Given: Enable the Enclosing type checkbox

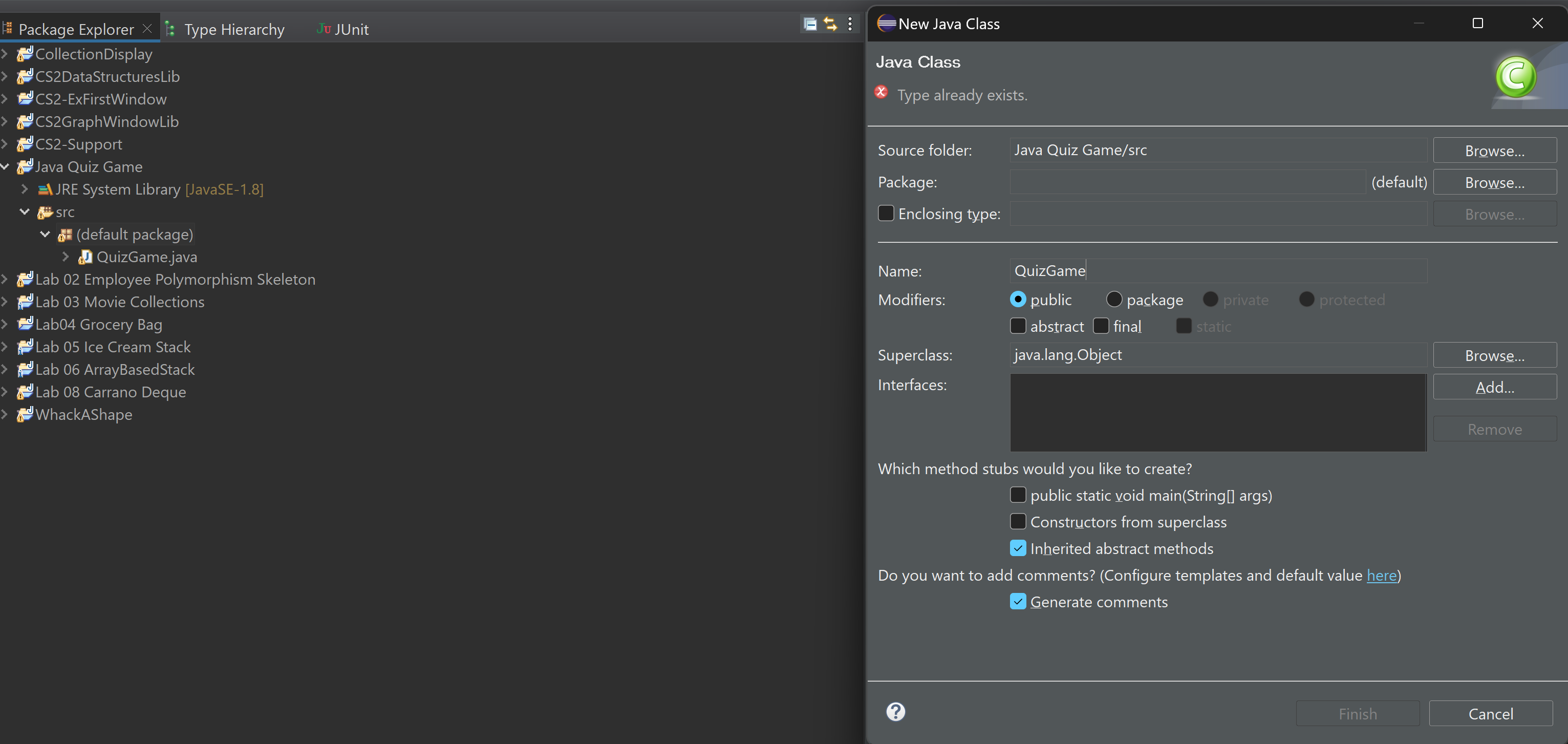Looking at the screenshot, I should pyautogui.click(x=886, y=213).
